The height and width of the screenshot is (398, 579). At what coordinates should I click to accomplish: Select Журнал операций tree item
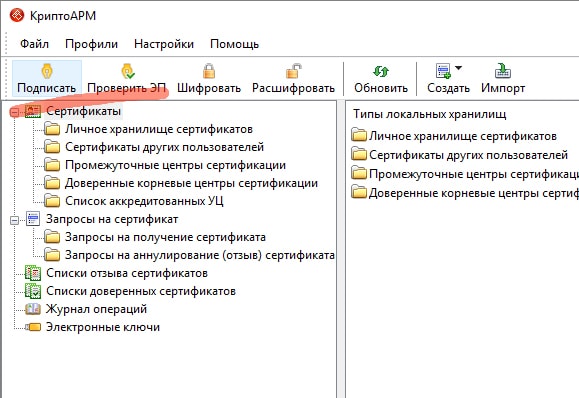pos(96,309)
